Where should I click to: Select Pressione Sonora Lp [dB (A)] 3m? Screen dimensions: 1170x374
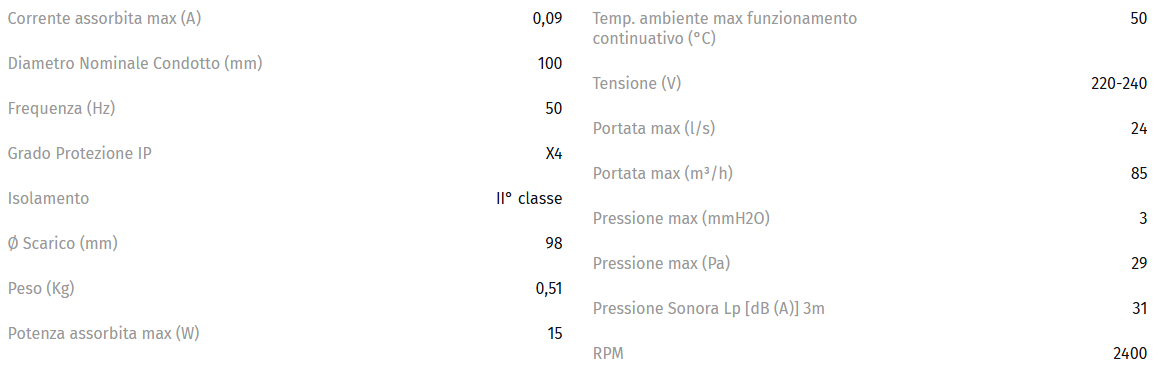[709, 308]
